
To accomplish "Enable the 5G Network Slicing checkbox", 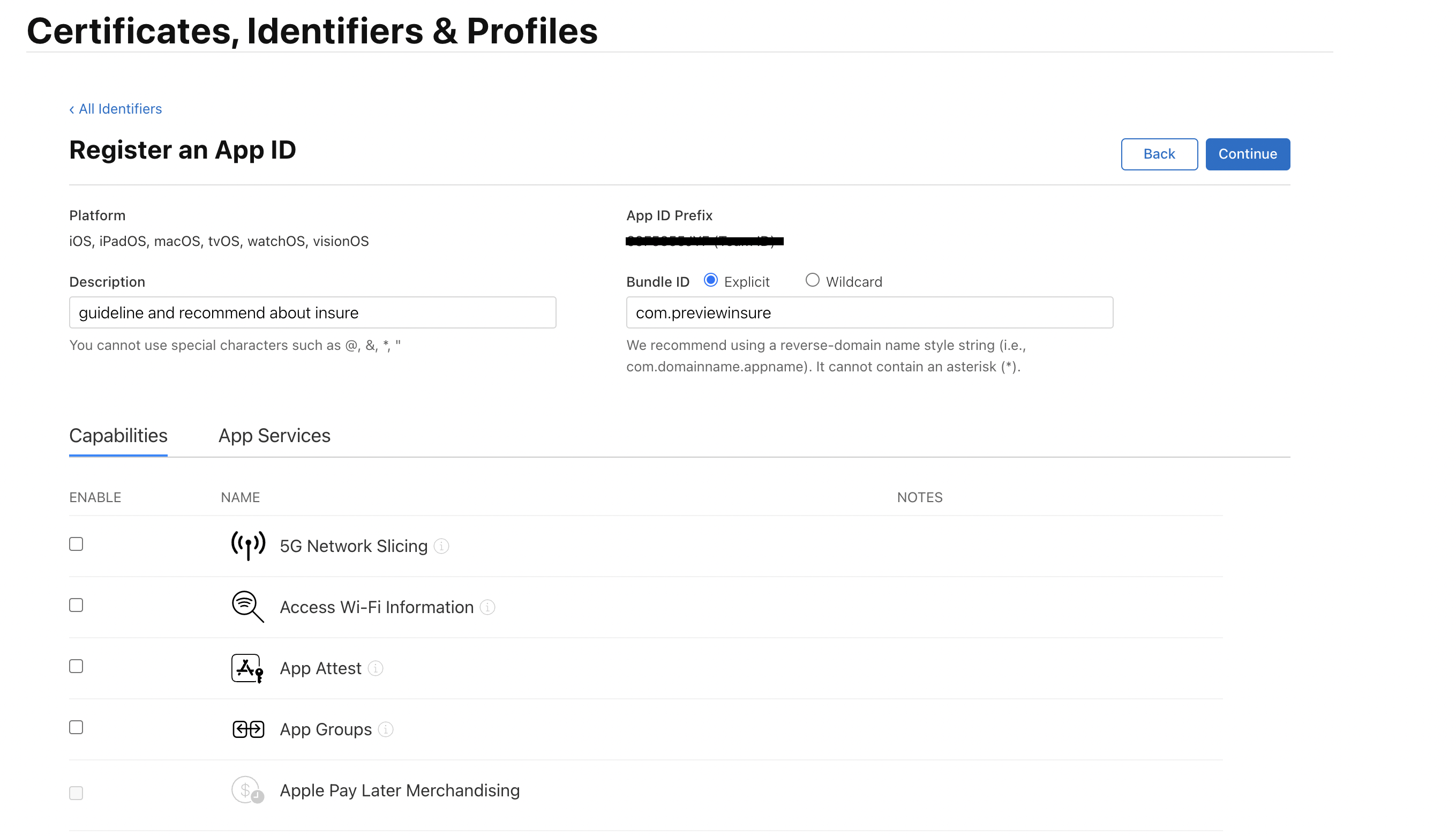I will [x=76, y=543].
